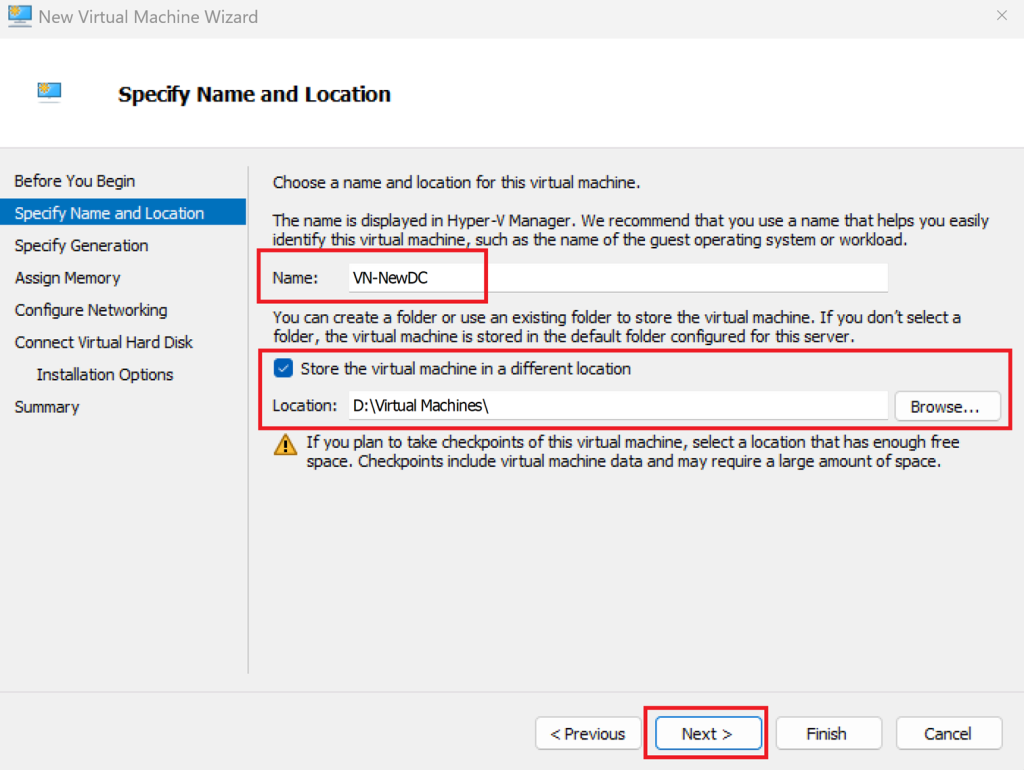The image size is (1024, 770).
Task: Open the Installation Options sub-step
Action: pyautogui.click(x=105, y=375)
